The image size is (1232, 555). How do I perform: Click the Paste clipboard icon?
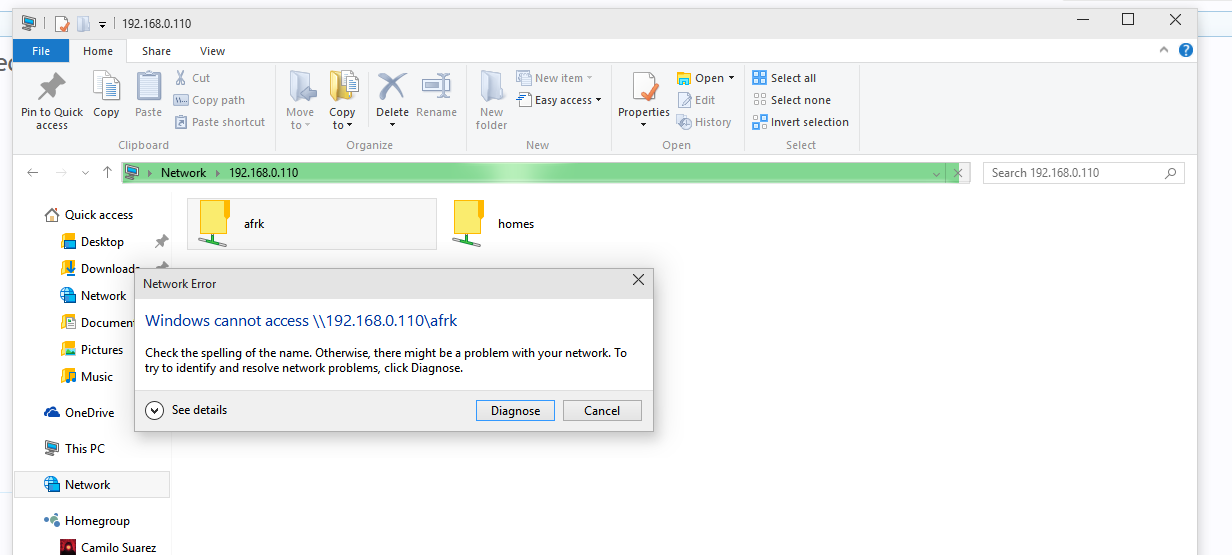[x=149, y=87]
